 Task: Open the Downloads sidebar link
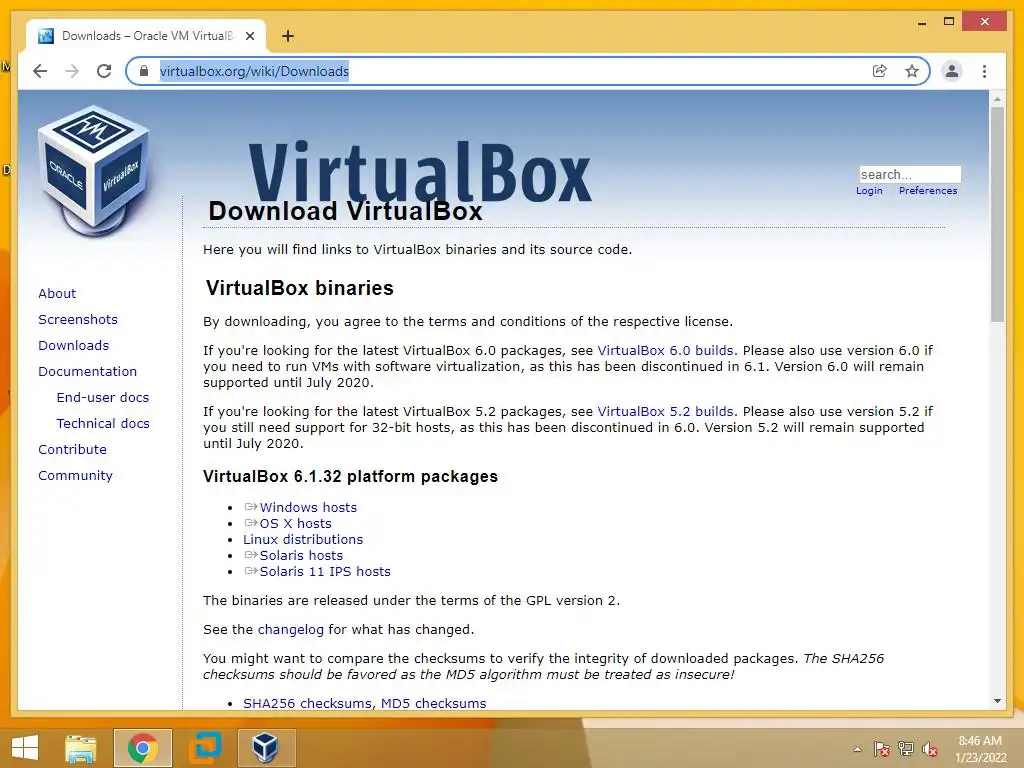pos(73,345)
